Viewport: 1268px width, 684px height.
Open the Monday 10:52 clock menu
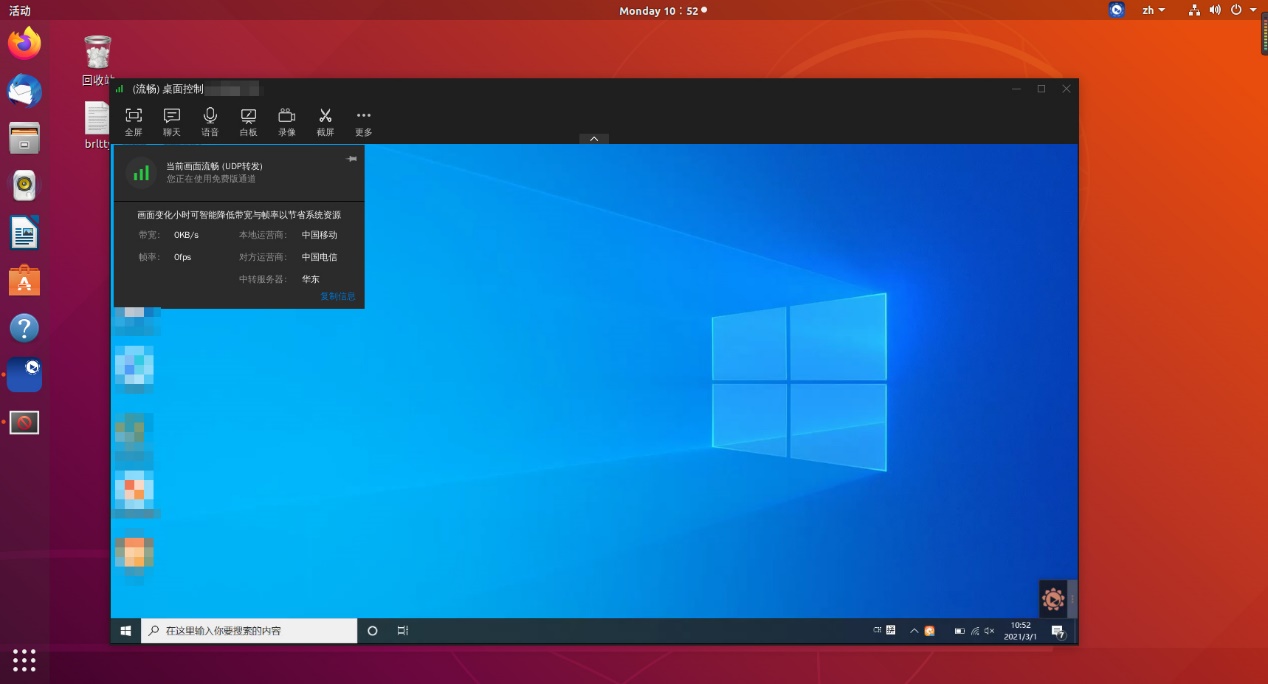click(662, 10)
